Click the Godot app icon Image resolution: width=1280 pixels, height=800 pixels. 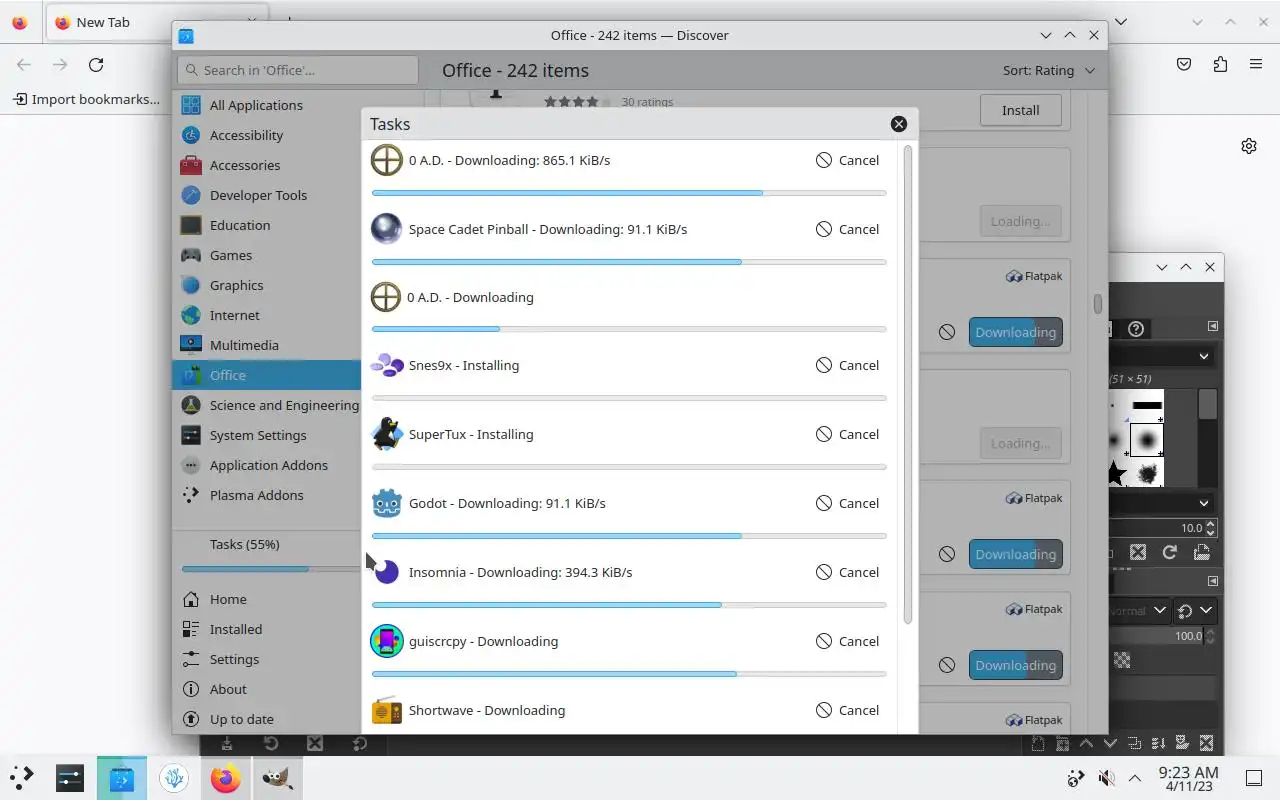(x=387, y=503)
